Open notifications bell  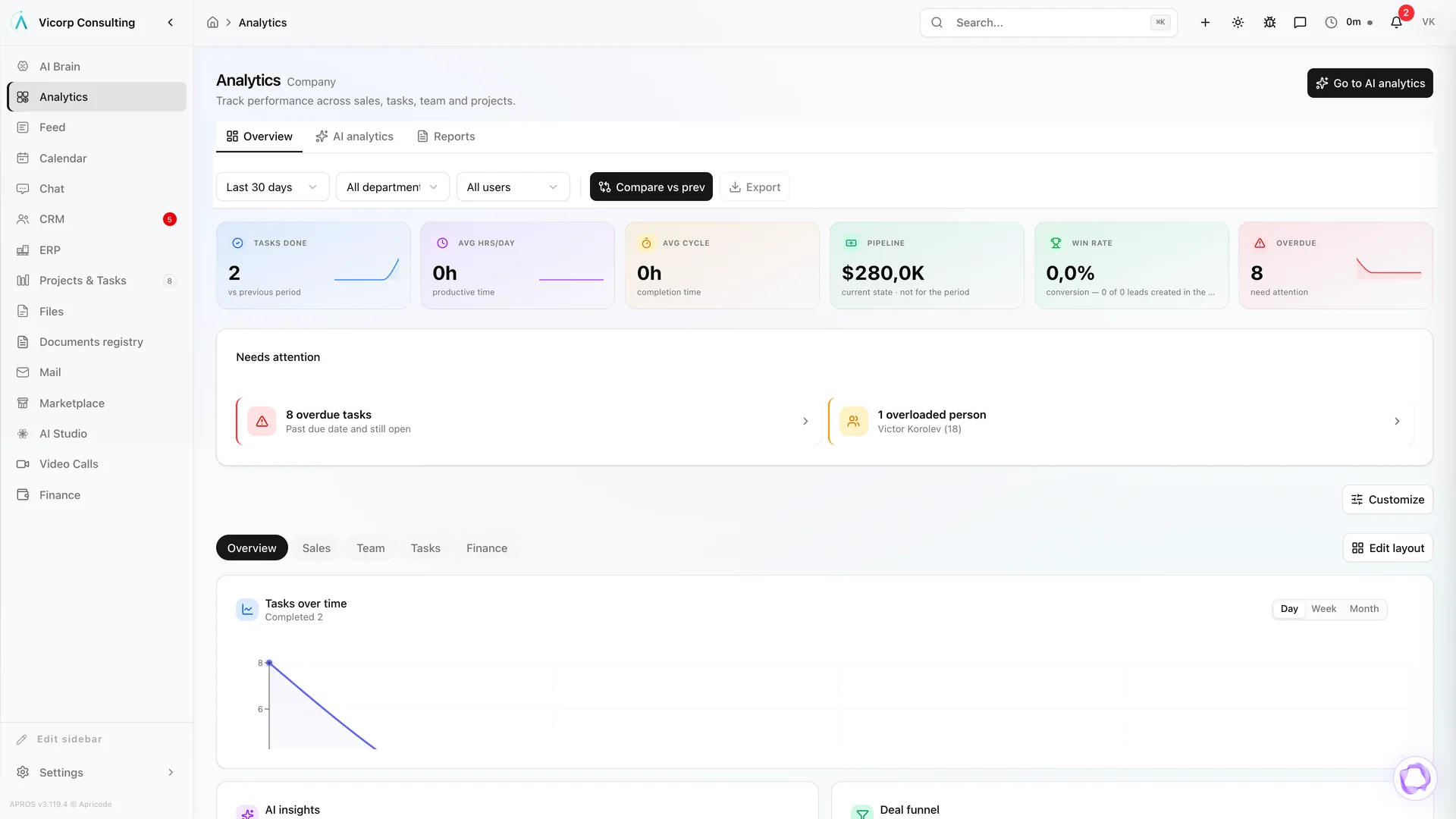click(1396, 23)
